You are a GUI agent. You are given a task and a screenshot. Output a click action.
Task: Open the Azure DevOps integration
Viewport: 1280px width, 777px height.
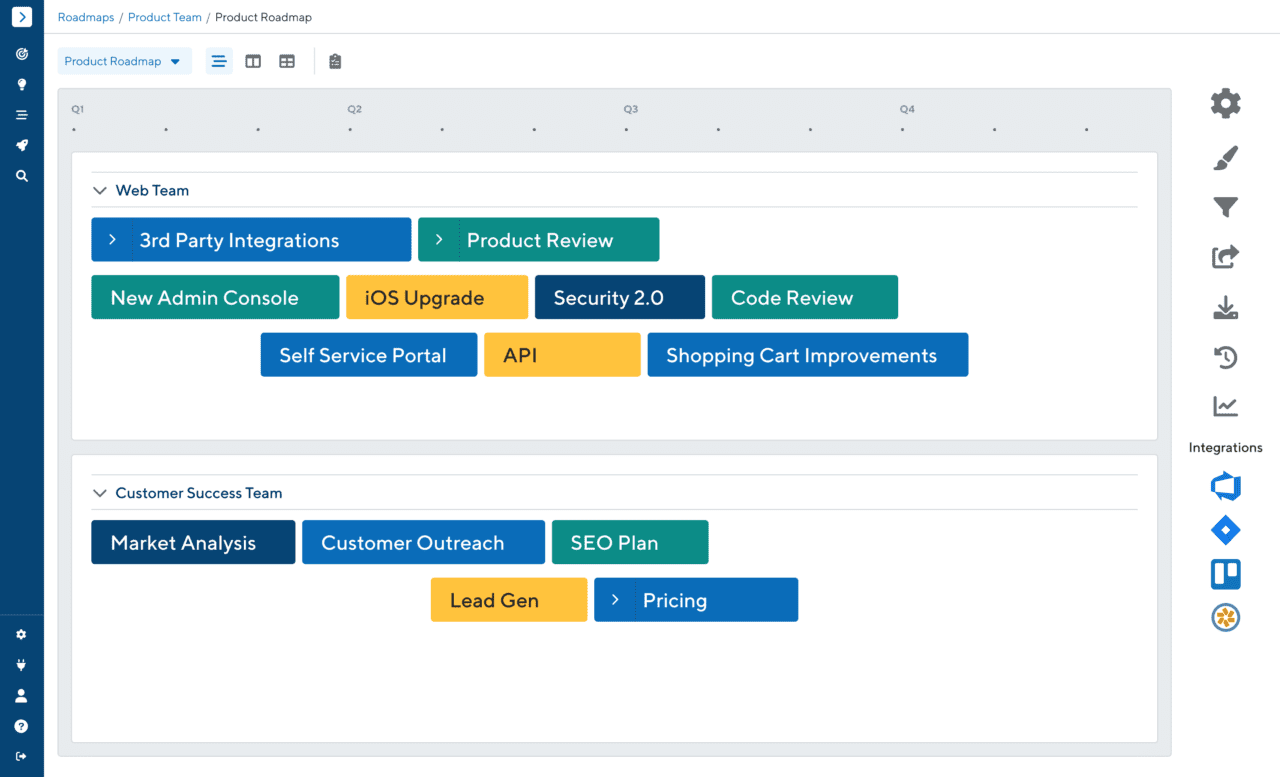click(1225, 486)
